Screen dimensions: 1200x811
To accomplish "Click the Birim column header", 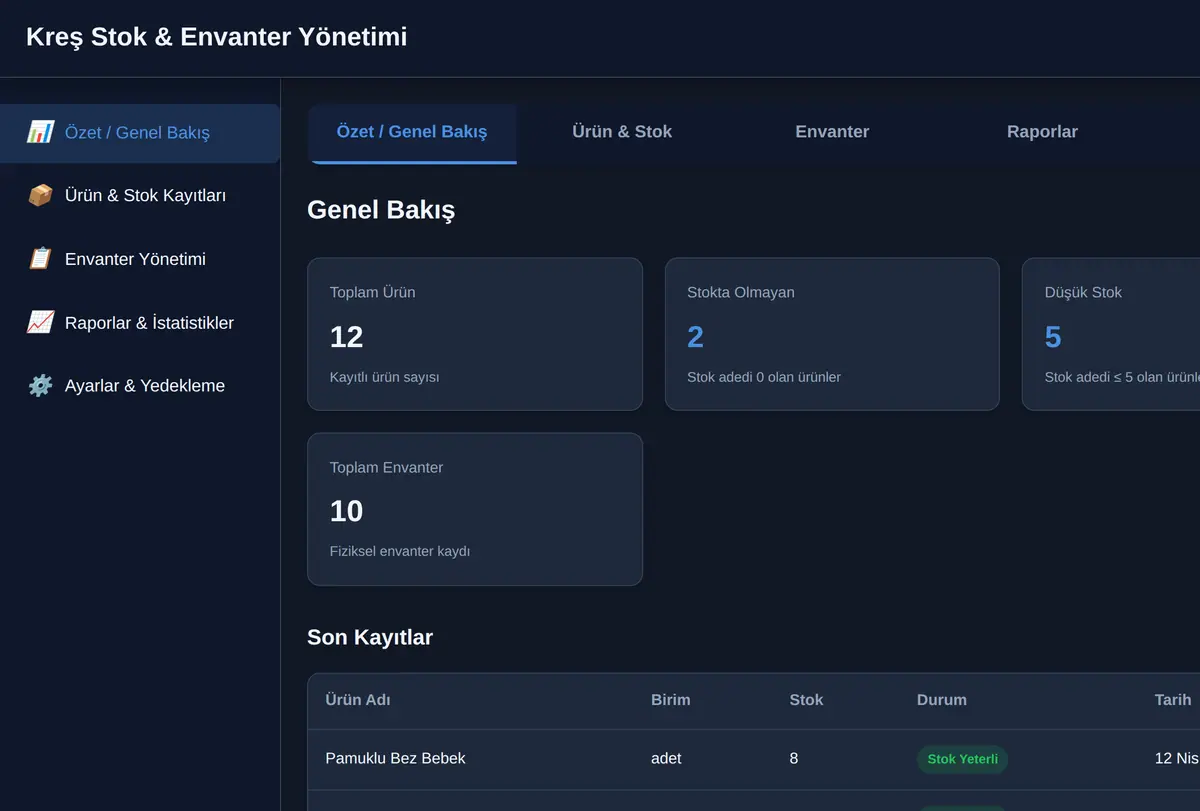I will coord(671,700).
